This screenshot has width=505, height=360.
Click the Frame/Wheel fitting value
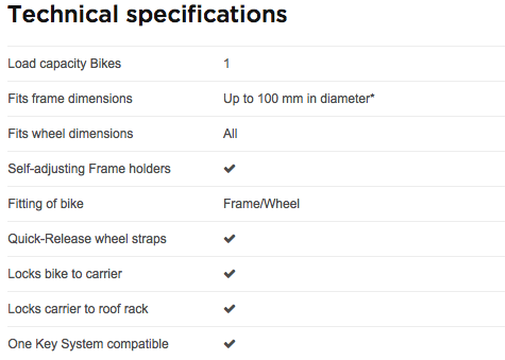click(262, 204)
